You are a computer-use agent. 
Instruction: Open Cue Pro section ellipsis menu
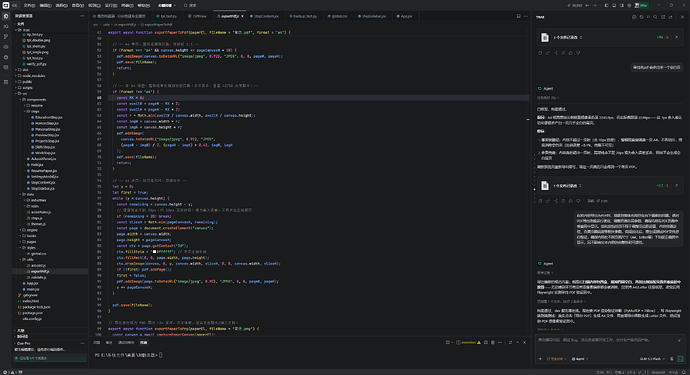pyautogui.click(x=82, y=343)
